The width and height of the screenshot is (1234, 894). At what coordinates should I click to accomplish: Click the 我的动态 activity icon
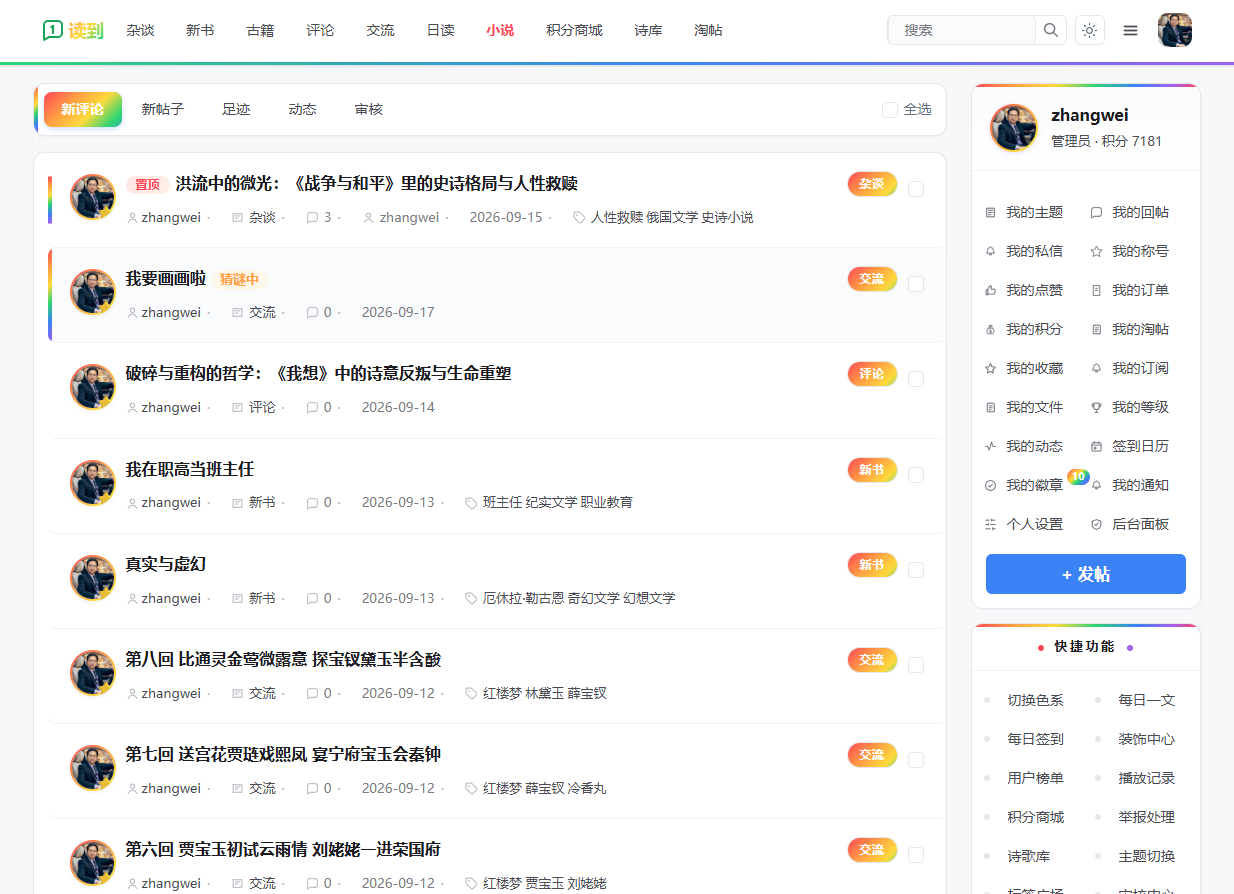[990, 447]
